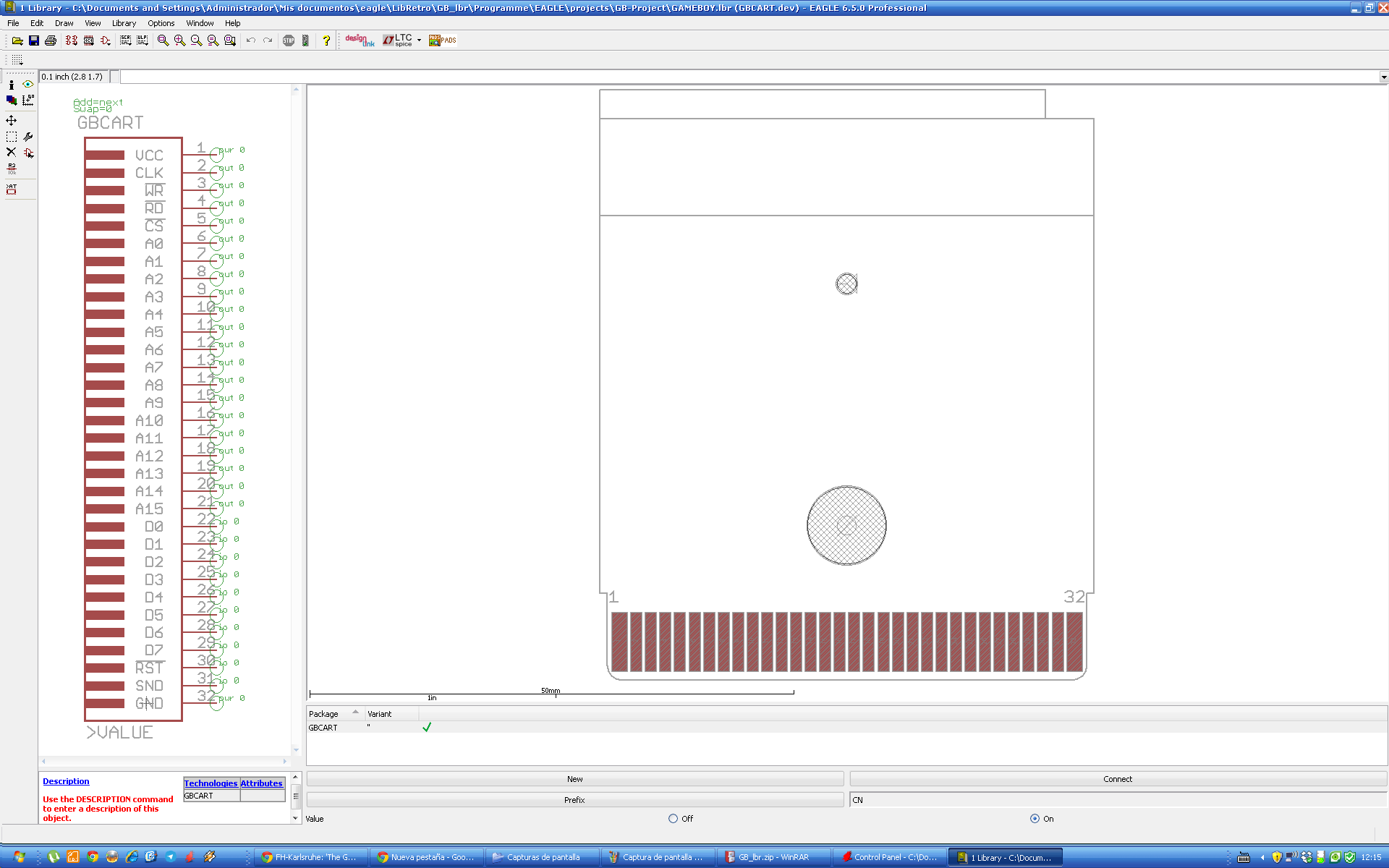Click the Stop command icon
The width and height of the screenshot is (1389, 868).
[289, 41]
